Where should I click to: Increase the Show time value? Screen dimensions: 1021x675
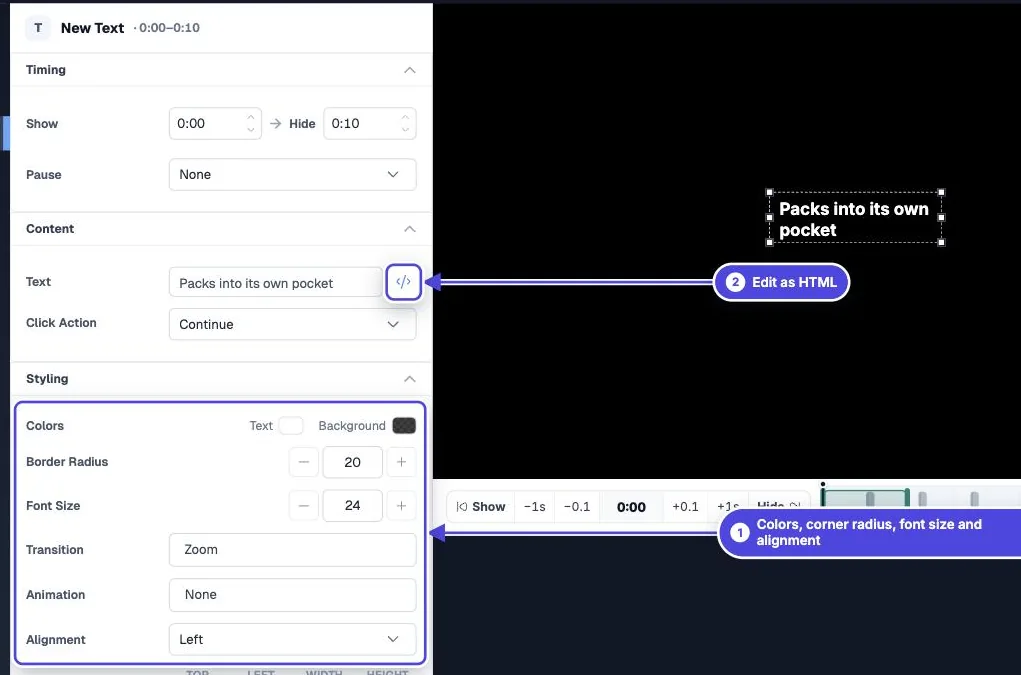coord(251,117)
